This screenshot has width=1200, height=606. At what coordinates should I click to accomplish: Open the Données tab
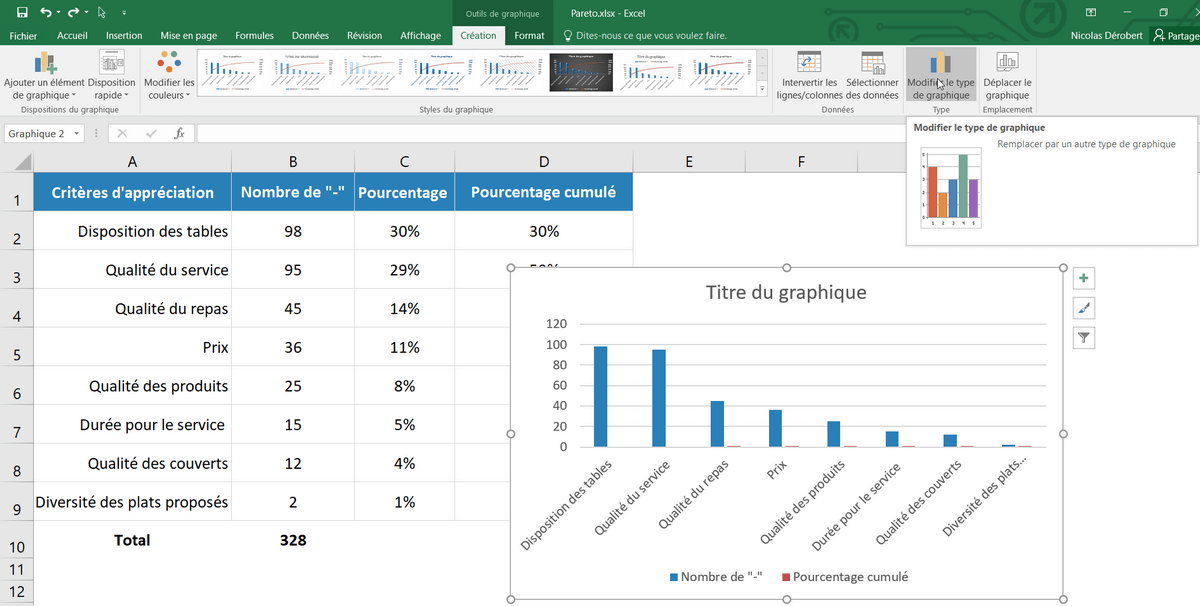[x=310, y=35]
